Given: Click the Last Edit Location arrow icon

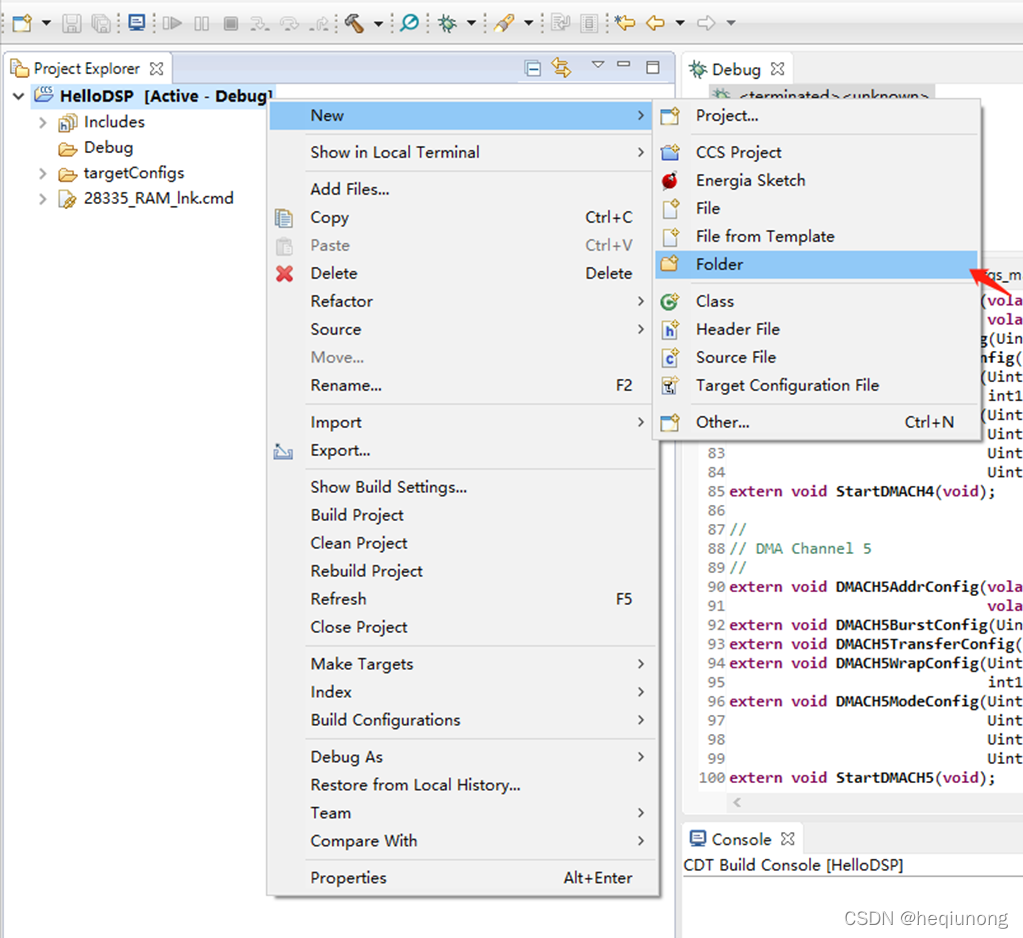Looking at the screenshot, I should 625,23.
